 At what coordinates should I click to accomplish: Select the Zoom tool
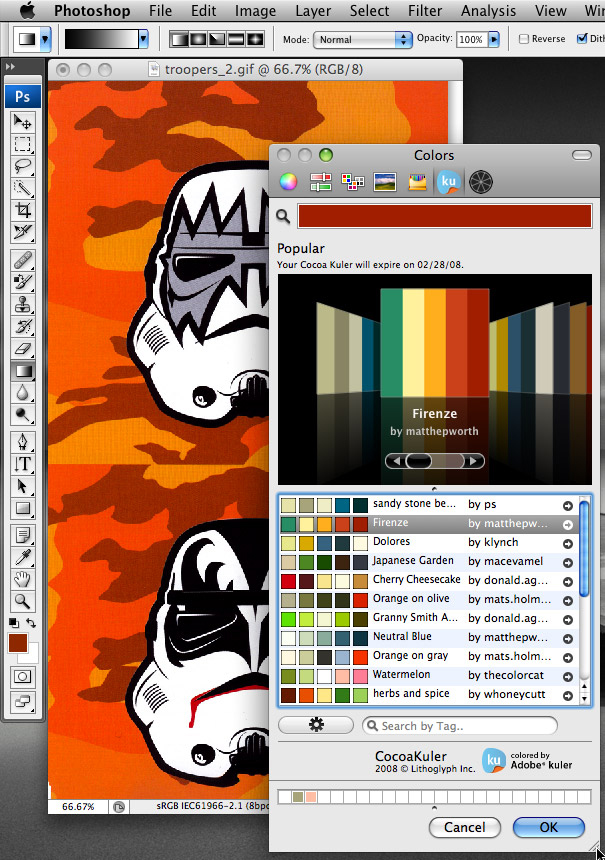(x=22, y=602)
